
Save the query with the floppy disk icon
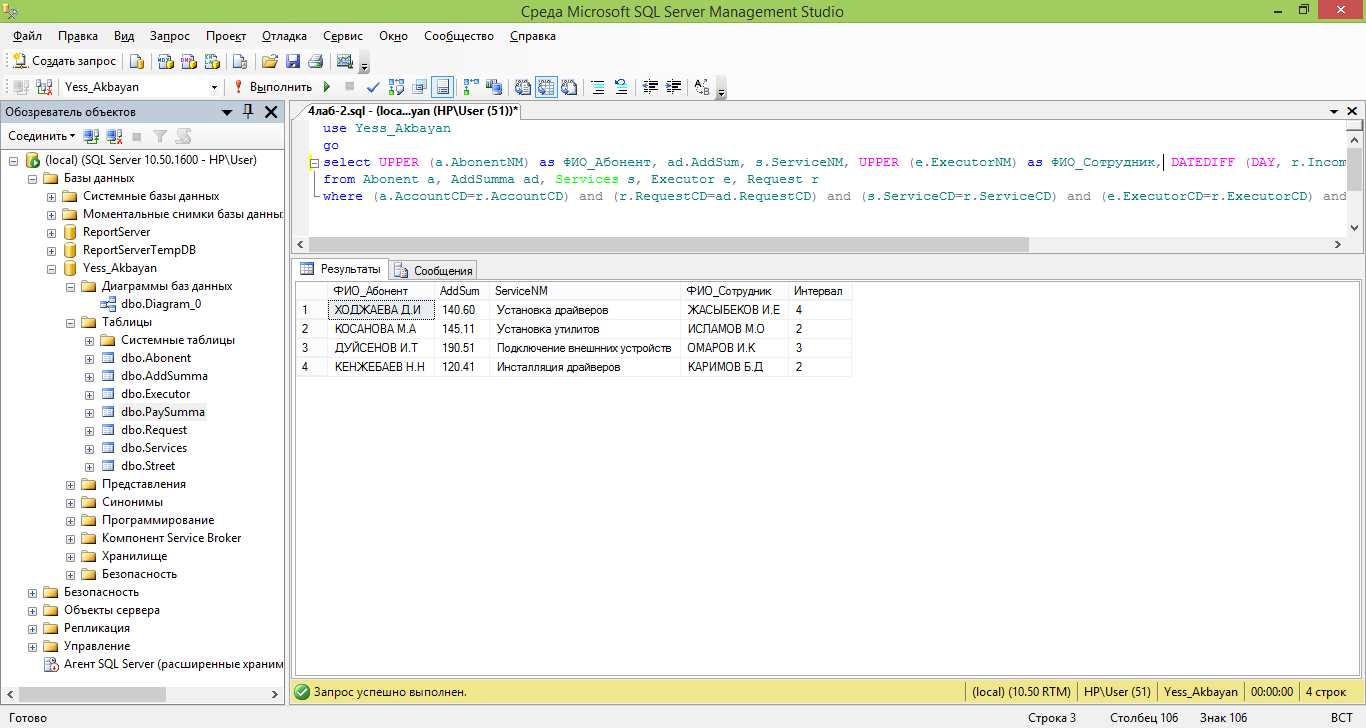click(x=293, y=61)
